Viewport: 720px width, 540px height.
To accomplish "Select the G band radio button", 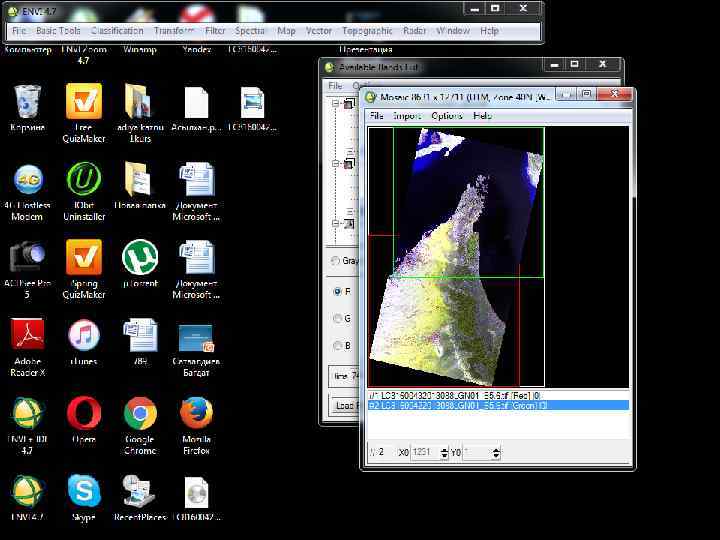I will (338, 318).
